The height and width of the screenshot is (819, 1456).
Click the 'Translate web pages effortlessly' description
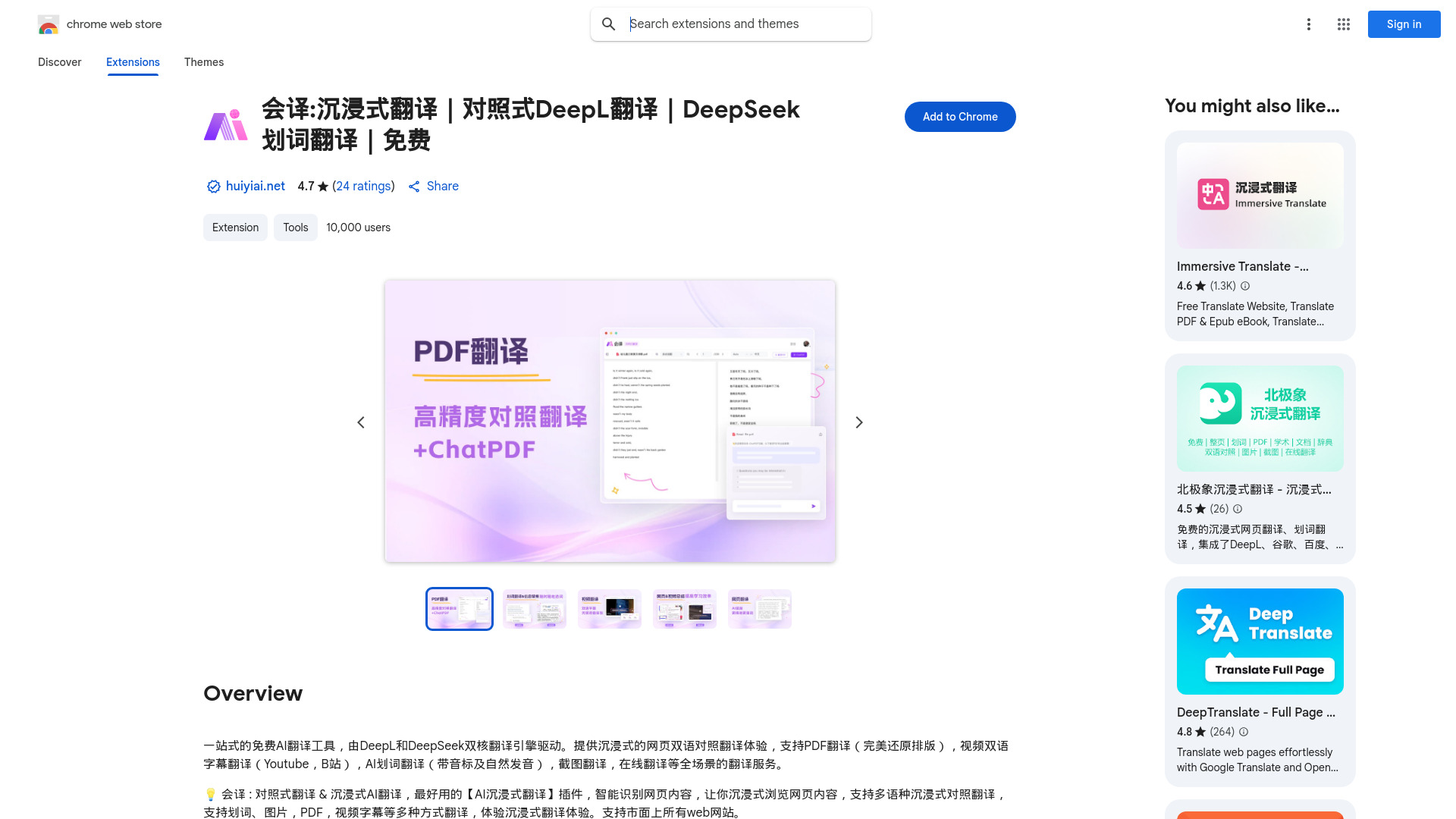[x=1258, y=760]
